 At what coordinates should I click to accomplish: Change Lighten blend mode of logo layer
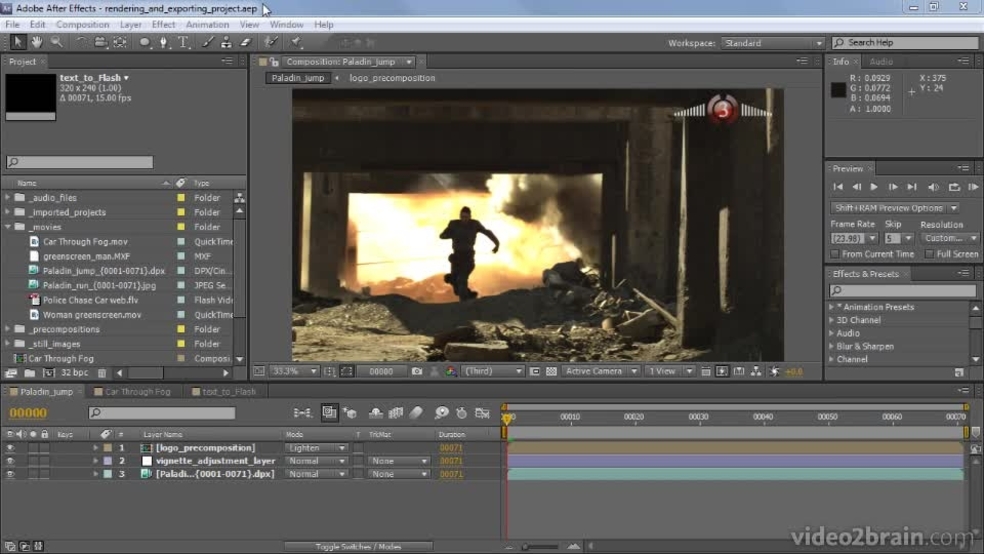coord(316,448)
